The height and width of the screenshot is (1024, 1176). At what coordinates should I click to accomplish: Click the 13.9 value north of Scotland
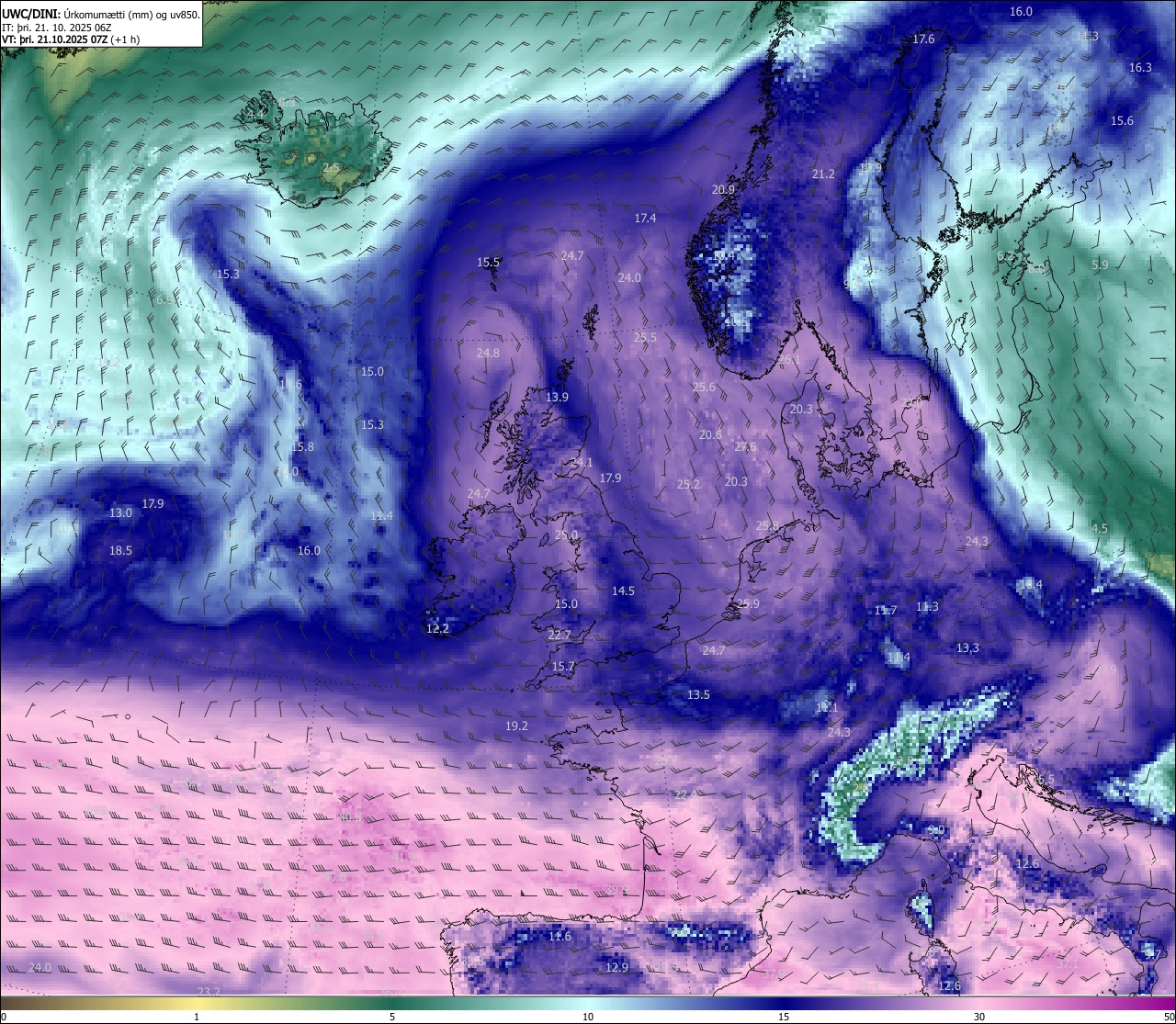click(557, 397)
